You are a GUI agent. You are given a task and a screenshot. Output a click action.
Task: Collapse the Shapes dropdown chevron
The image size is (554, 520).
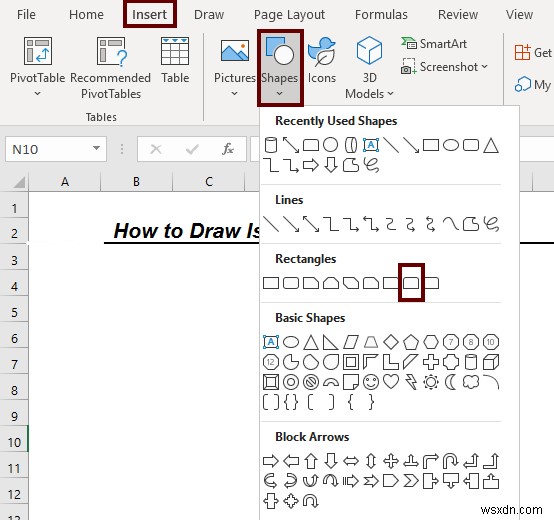pyautogui.click(x=279, y=94)
